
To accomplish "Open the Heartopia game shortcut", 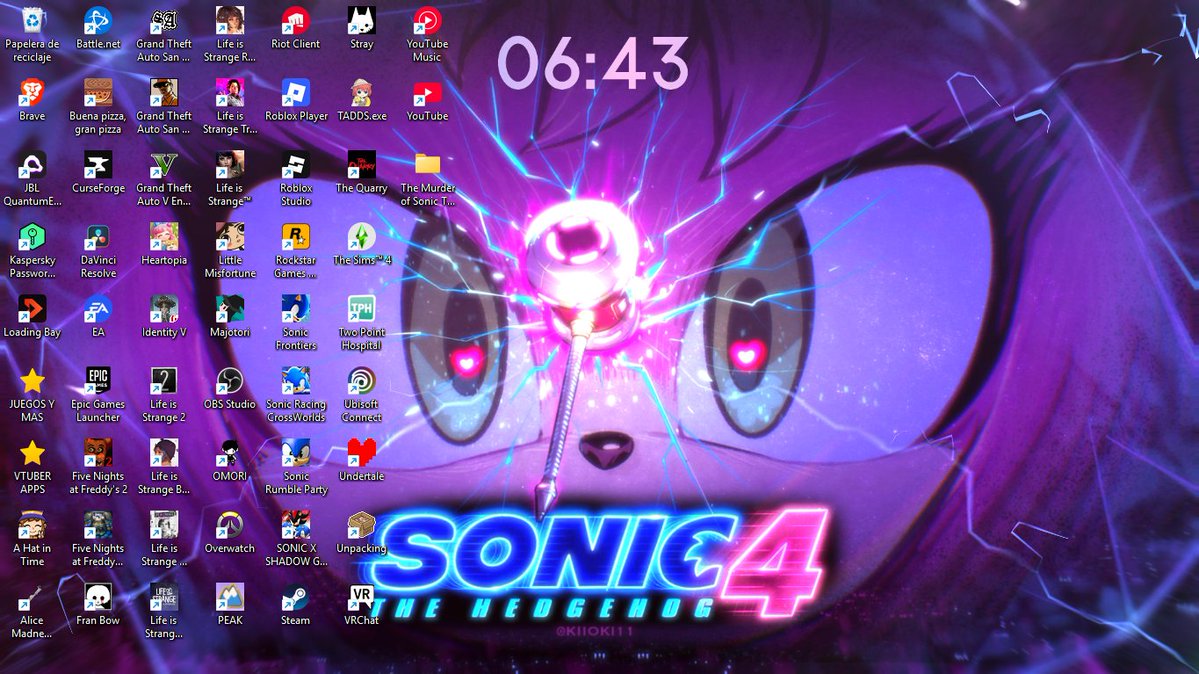I will [164, 237].
